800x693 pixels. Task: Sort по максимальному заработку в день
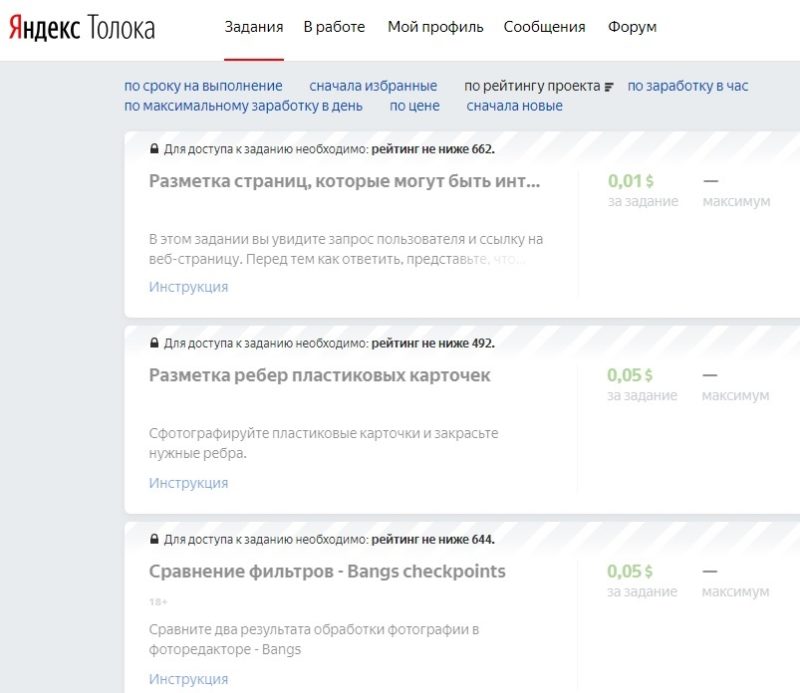click(x=243, y=106)
